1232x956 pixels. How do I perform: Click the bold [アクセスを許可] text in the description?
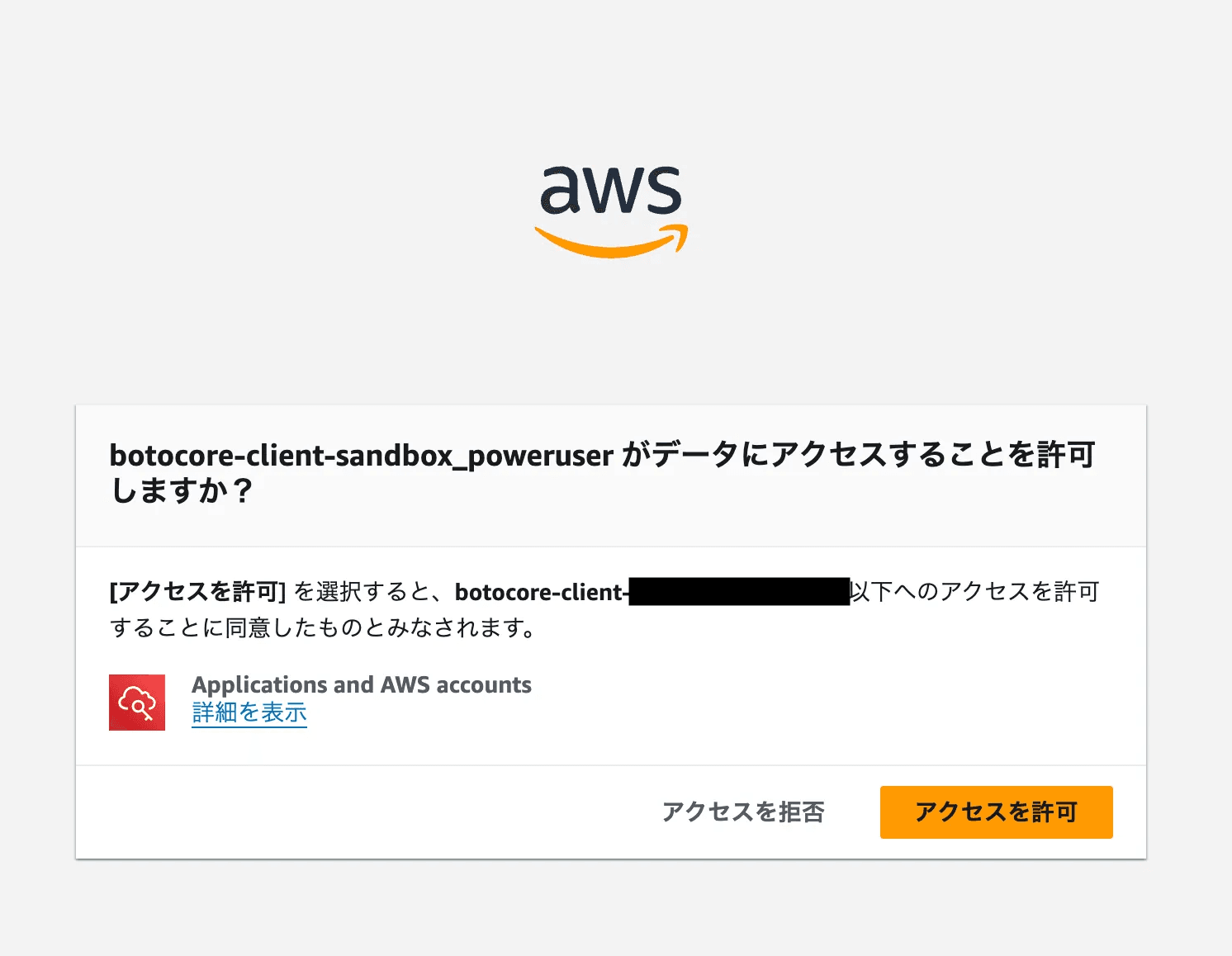click(197, 592)
